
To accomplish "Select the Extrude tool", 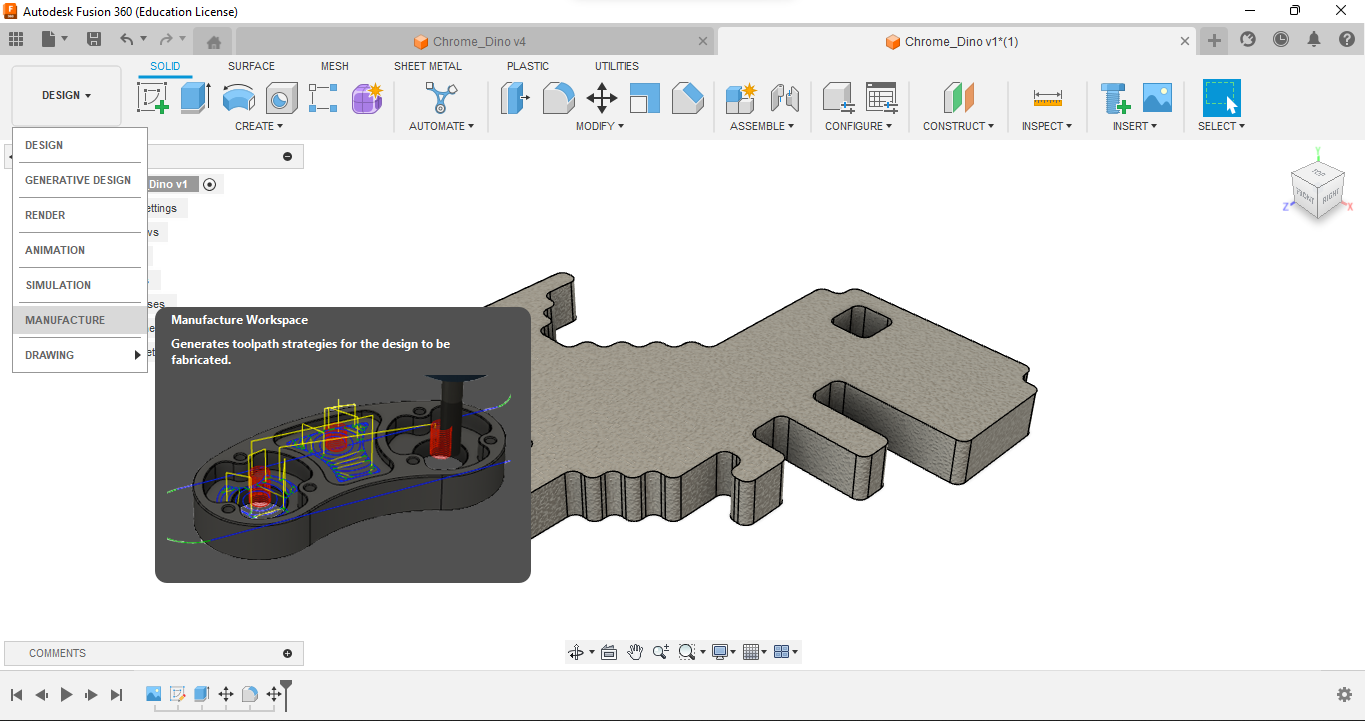I will coord(196,98).
